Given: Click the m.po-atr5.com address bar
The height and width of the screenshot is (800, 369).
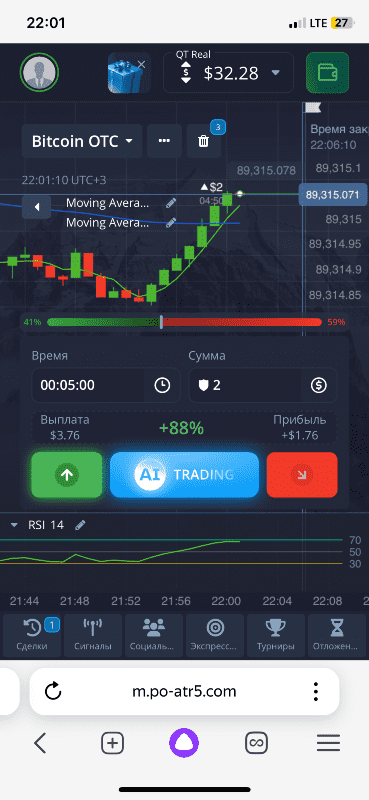Looking at the screenshot, I should pyautogui.click(x=184, y=692).
